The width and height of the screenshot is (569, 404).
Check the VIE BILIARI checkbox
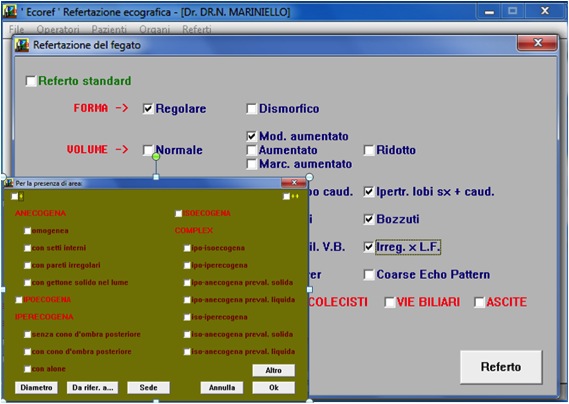tap(389, 302)
